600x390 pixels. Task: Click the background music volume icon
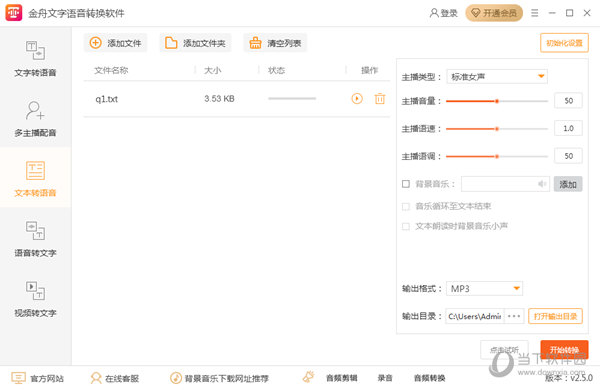542,184
